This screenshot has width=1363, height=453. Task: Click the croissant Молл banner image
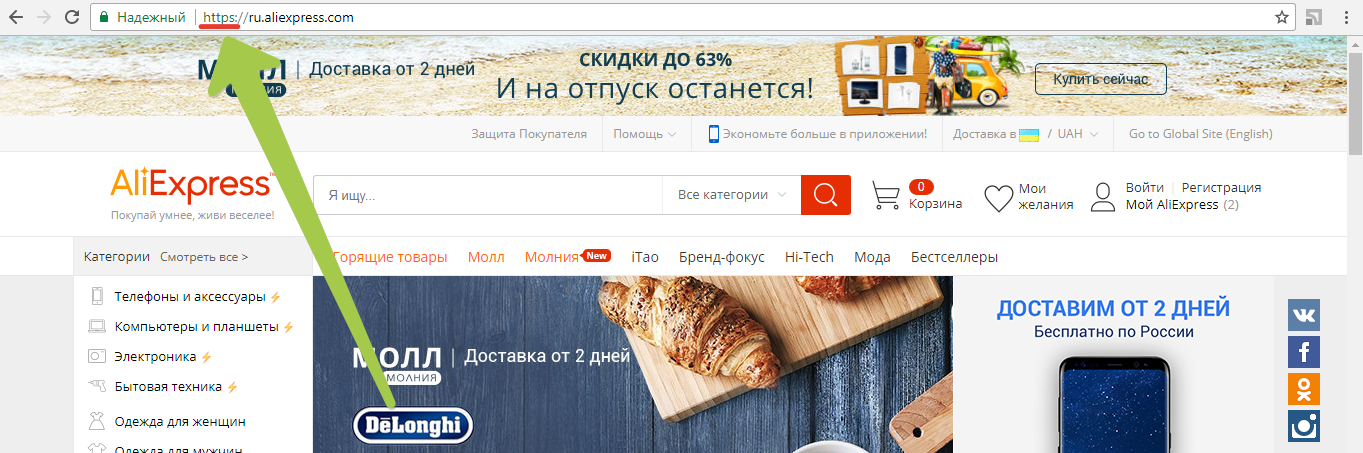[x=632, y=364]
